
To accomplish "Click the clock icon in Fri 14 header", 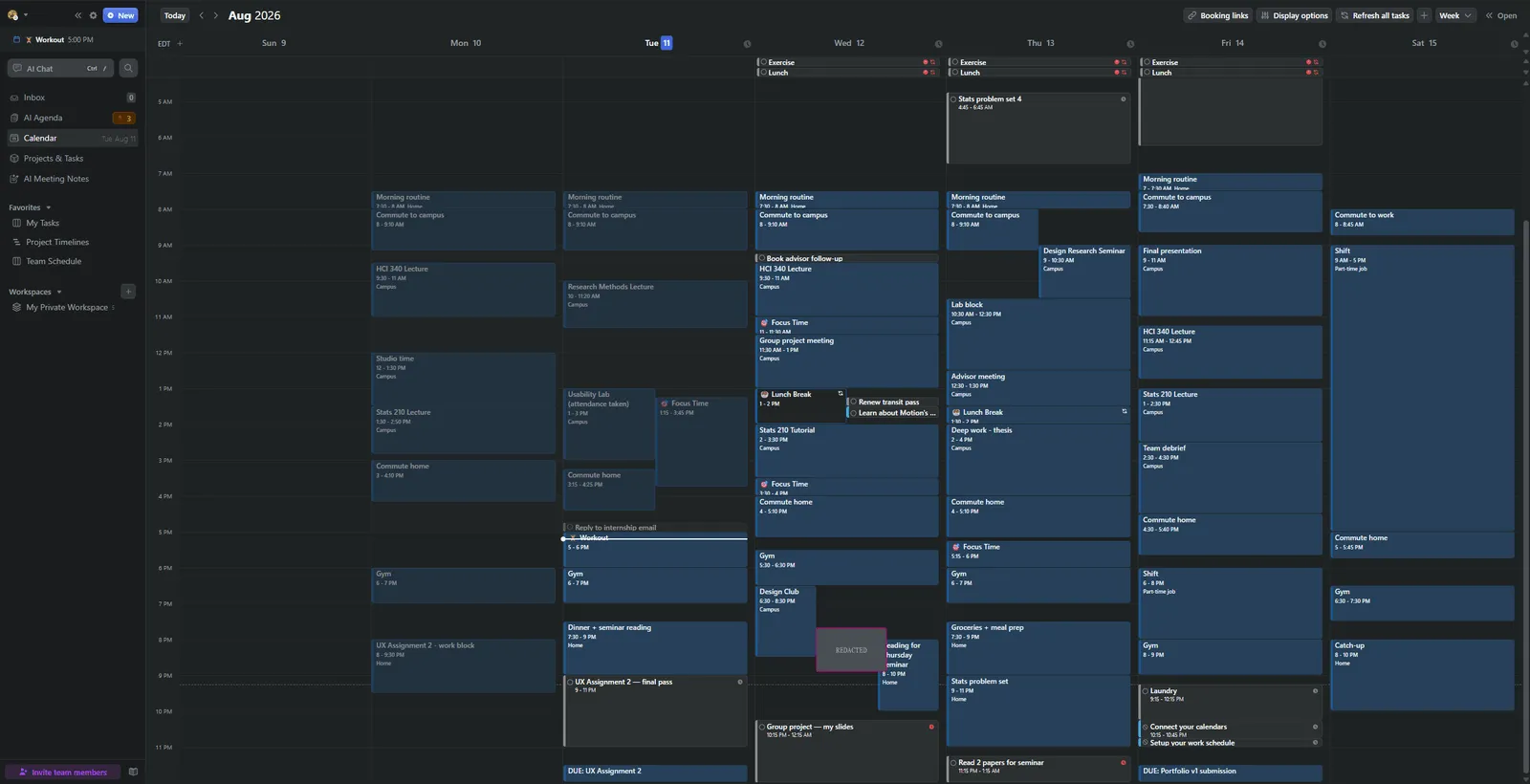I will tap(1322, 44).
